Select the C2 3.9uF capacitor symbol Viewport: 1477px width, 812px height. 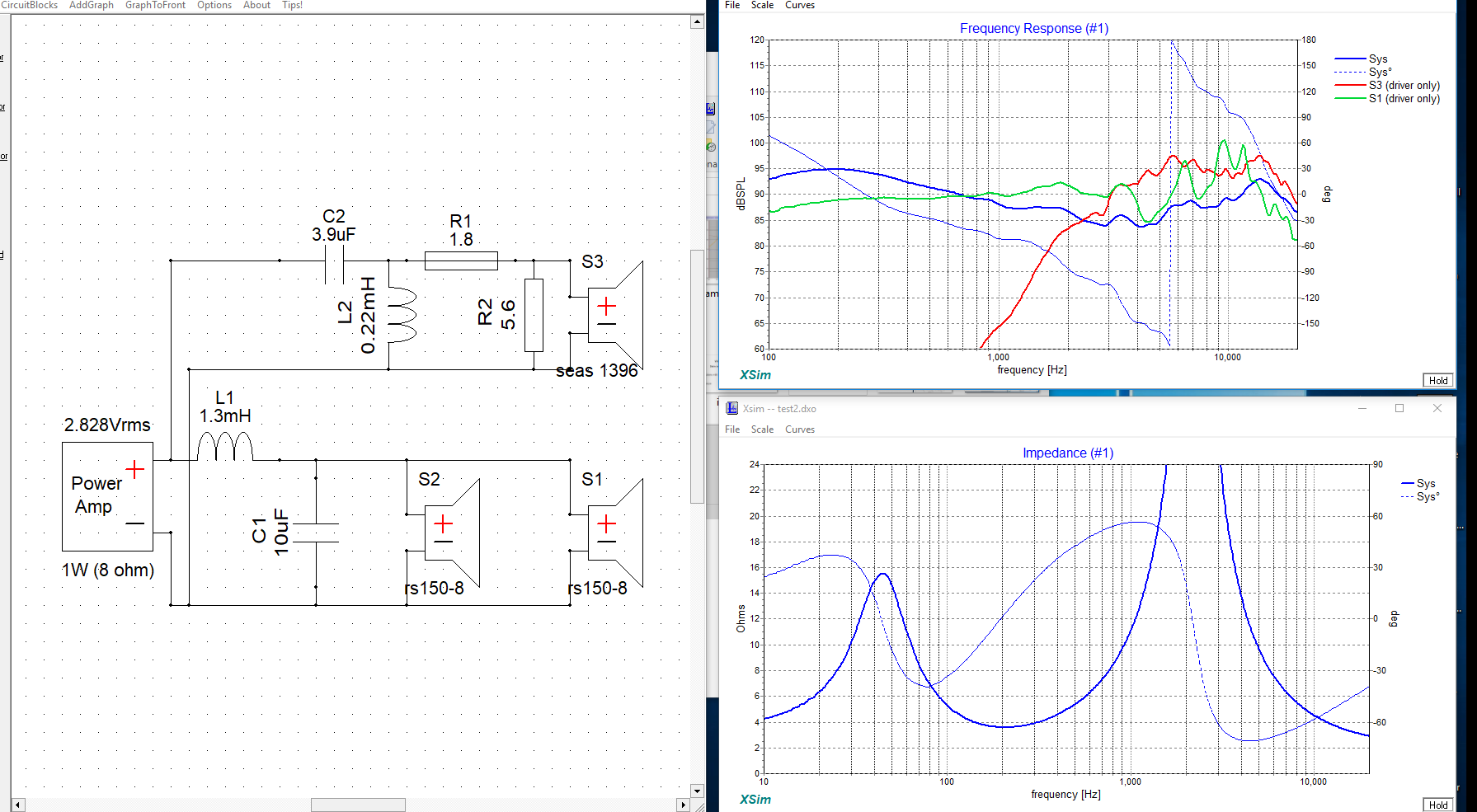point(334,261)
